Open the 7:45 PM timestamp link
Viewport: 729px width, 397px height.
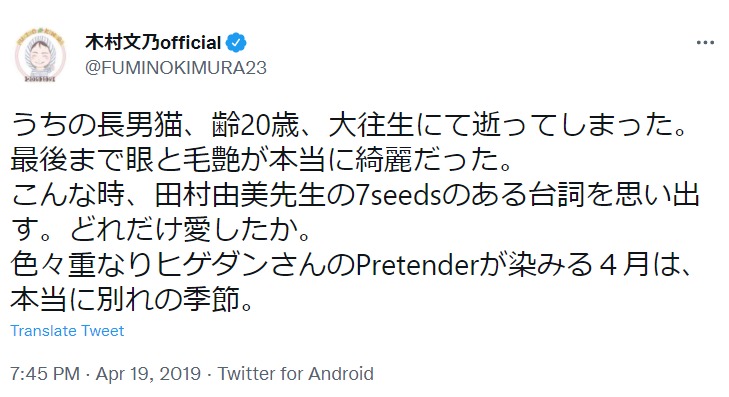click(x=45, y=373)
